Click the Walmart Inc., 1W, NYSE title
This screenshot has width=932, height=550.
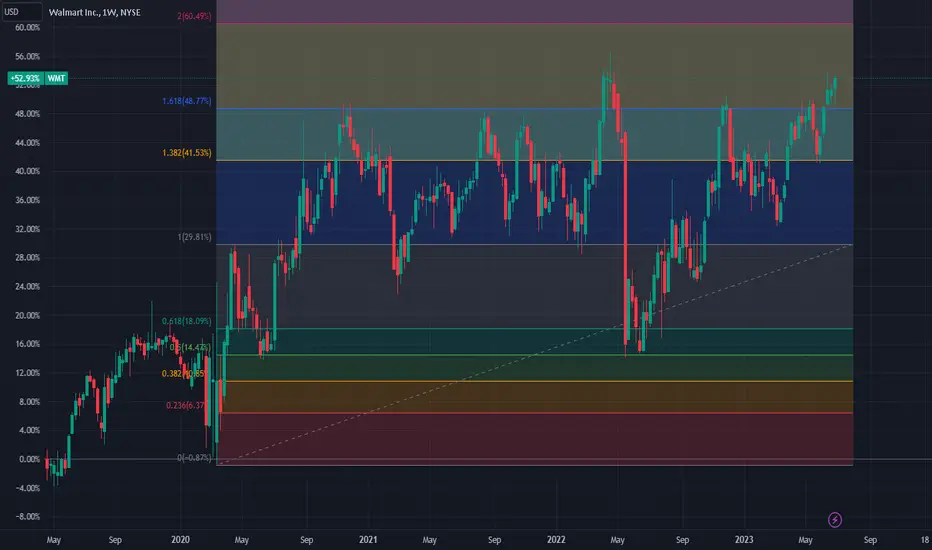pos(95,12)
